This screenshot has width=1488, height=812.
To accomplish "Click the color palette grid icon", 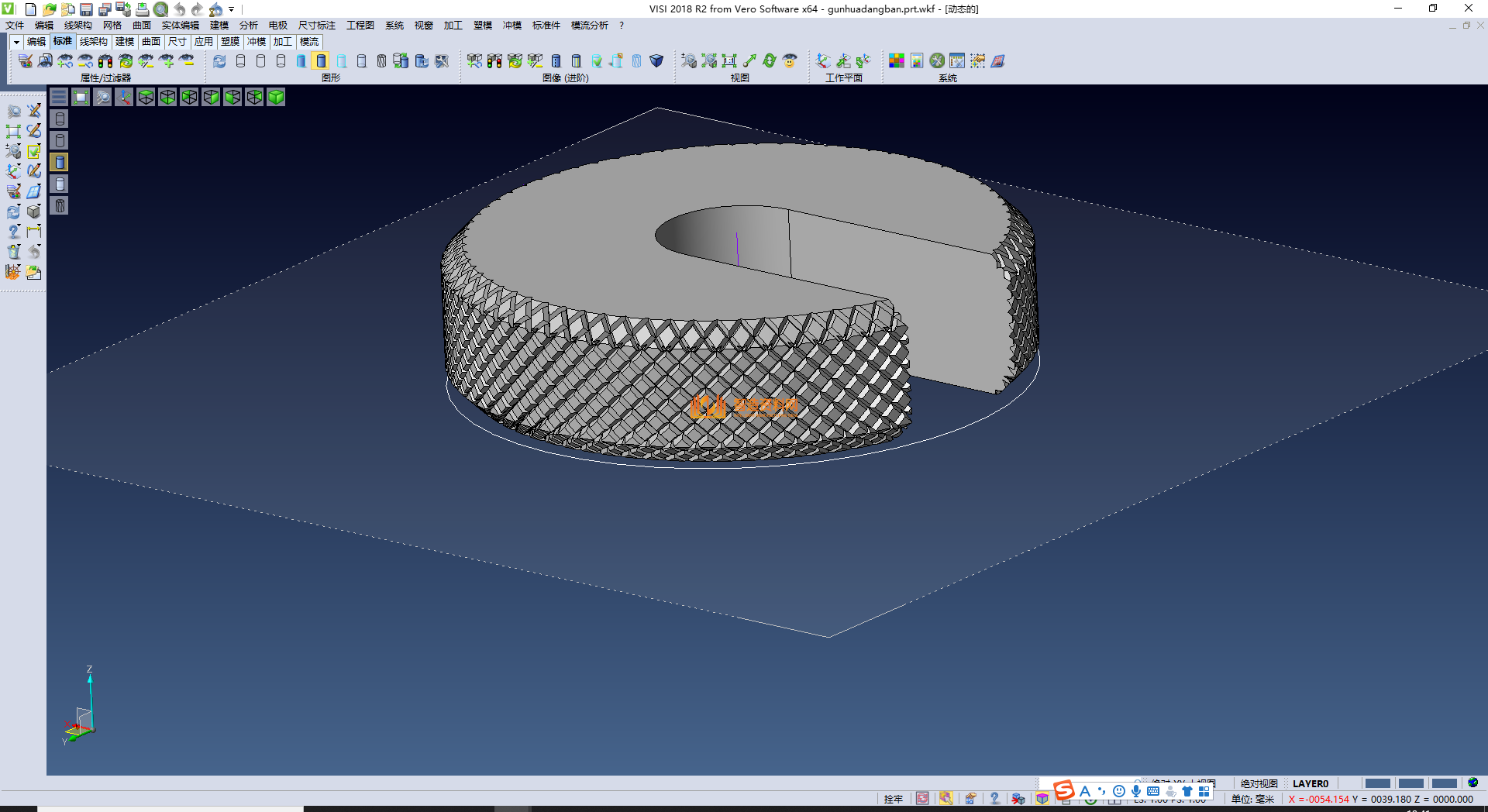I will click(896, 61).
